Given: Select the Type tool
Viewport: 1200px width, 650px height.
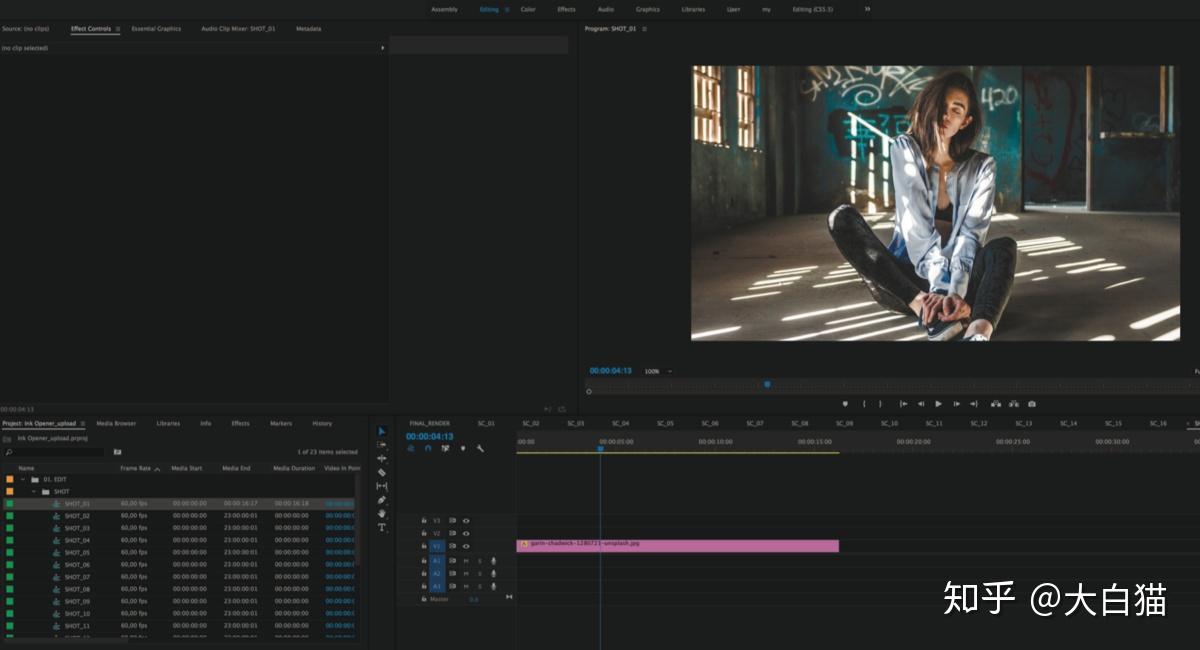Looking at the screenshot, I should [x=382, y=527].
